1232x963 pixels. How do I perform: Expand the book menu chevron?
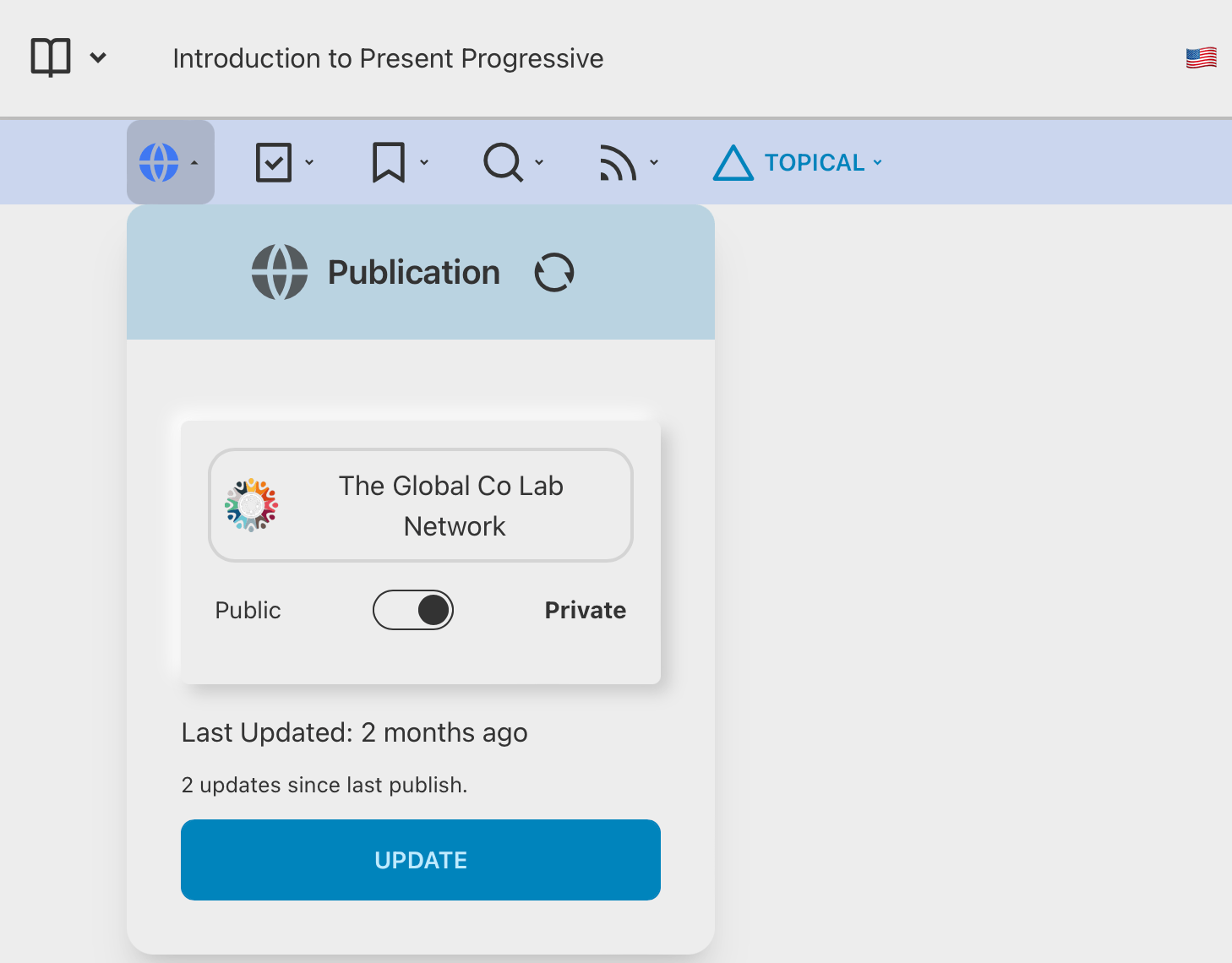[98, 57]
